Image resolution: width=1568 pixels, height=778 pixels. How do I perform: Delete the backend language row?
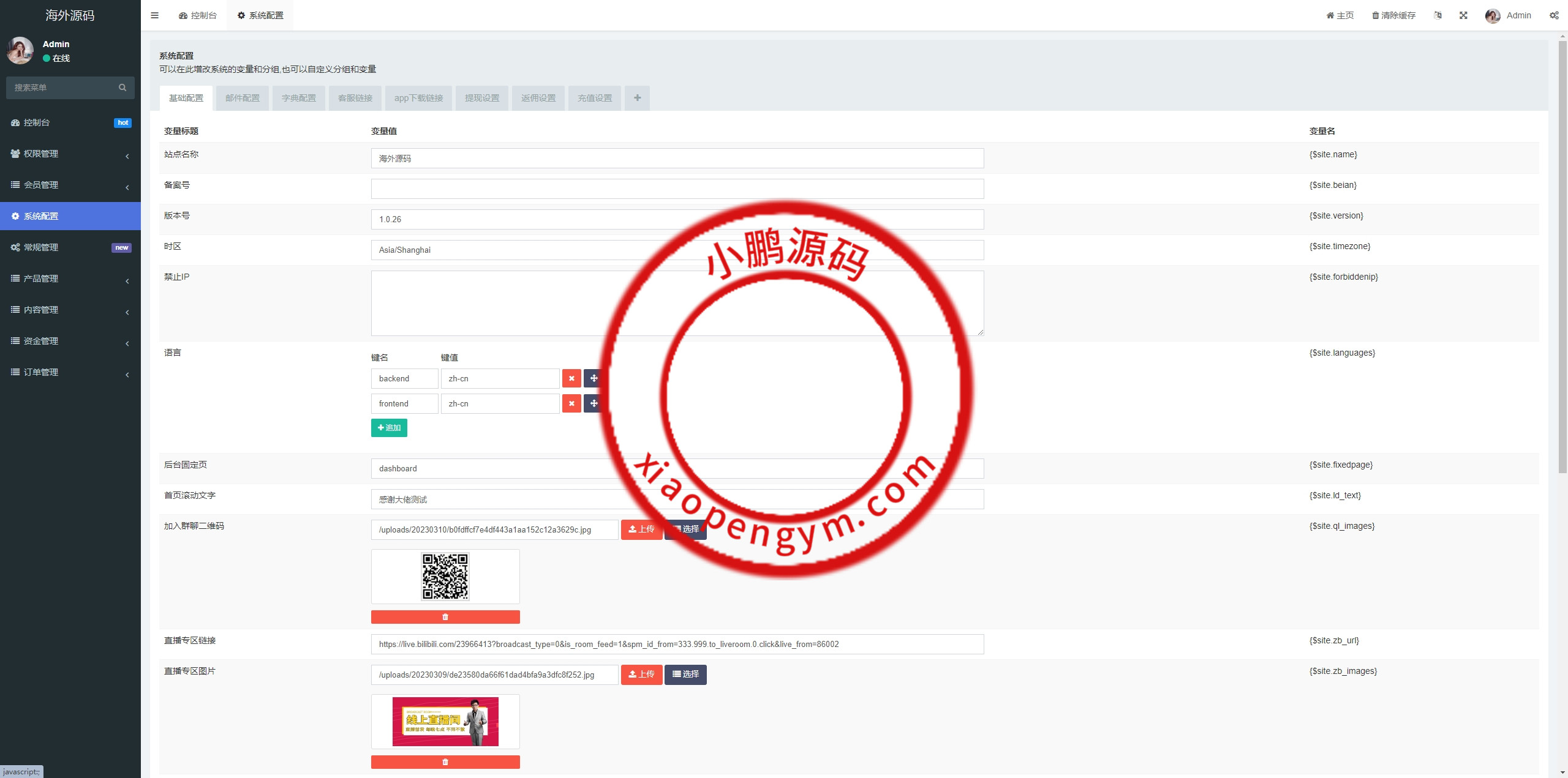[571, 378]
